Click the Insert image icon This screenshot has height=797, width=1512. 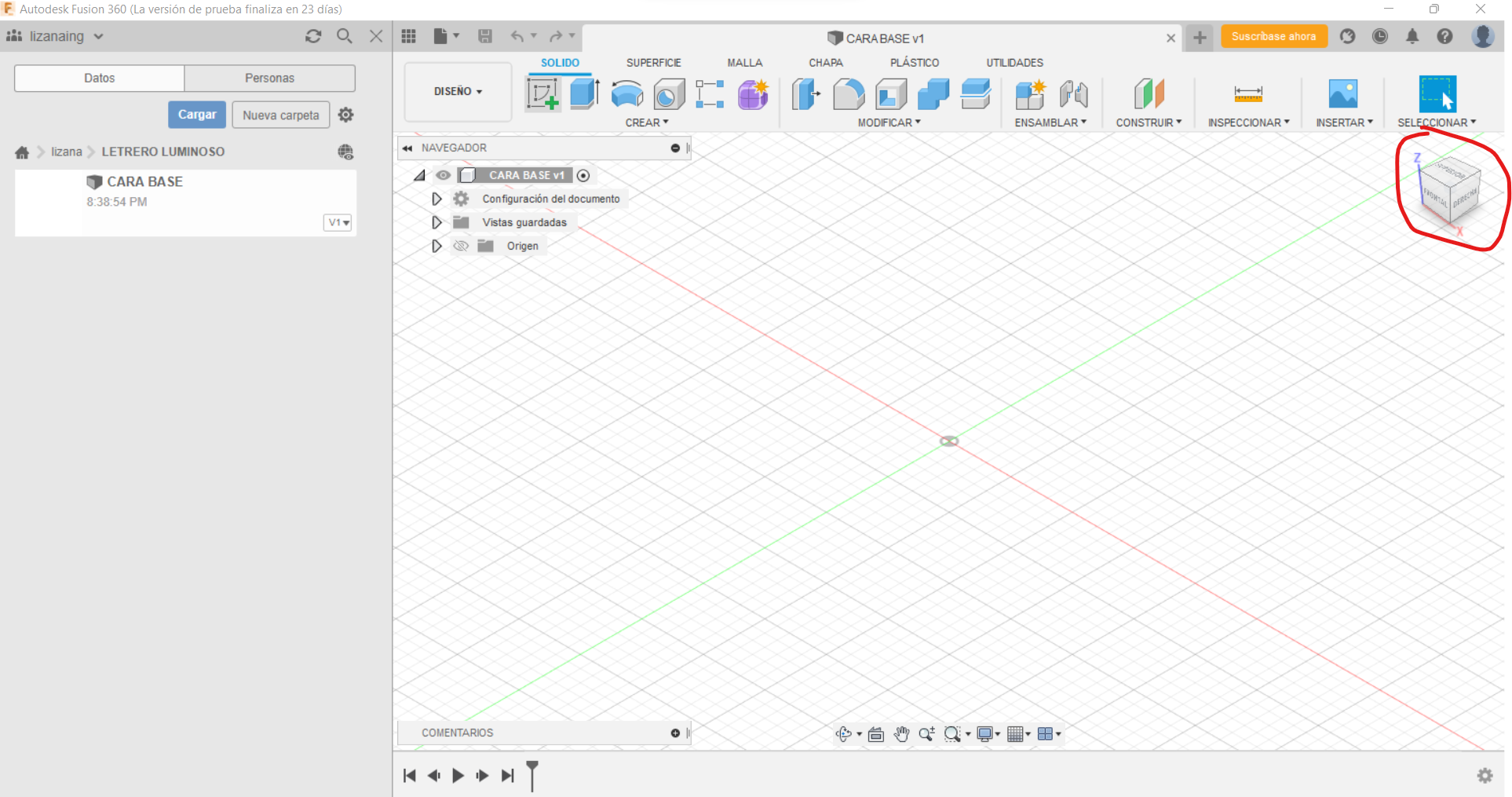(1343, 94)
